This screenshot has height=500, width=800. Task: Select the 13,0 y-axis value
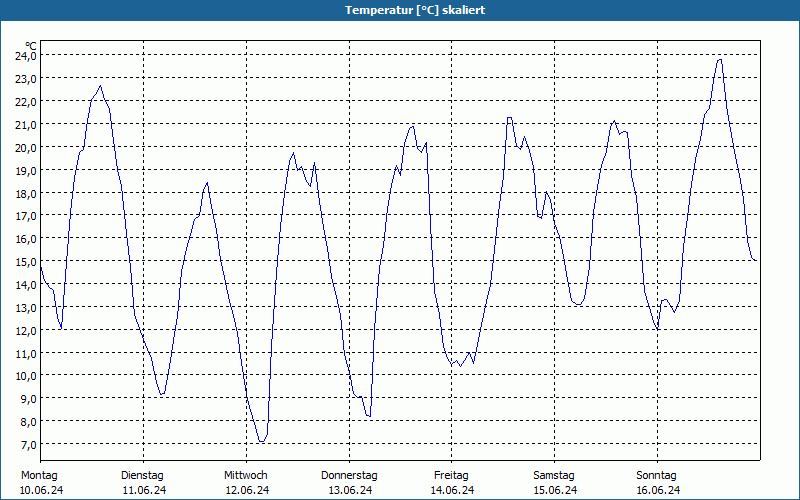click(x=26, y=308)
